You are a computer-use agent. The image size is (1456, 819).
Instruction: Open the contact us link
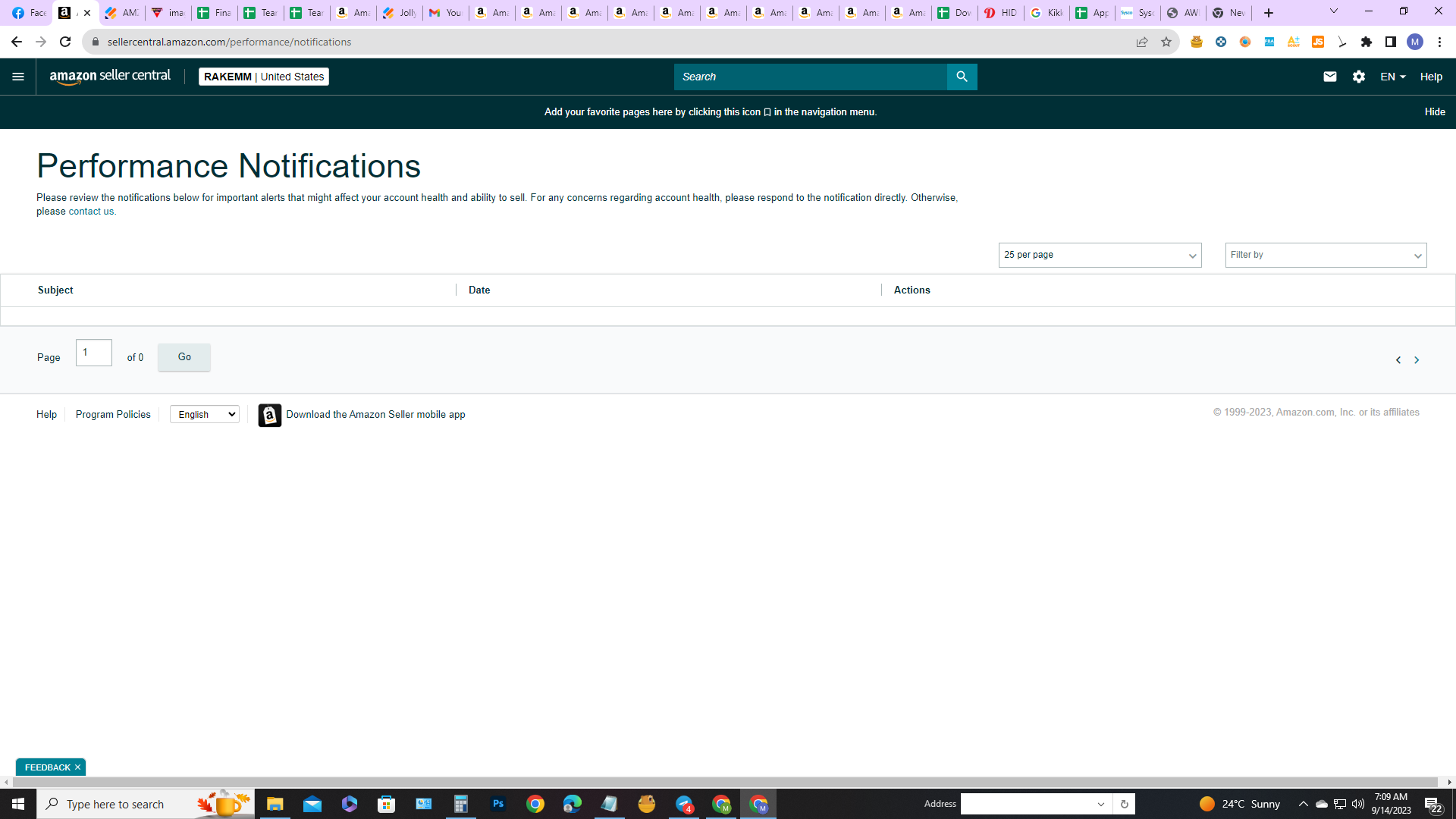pos(91,212)
